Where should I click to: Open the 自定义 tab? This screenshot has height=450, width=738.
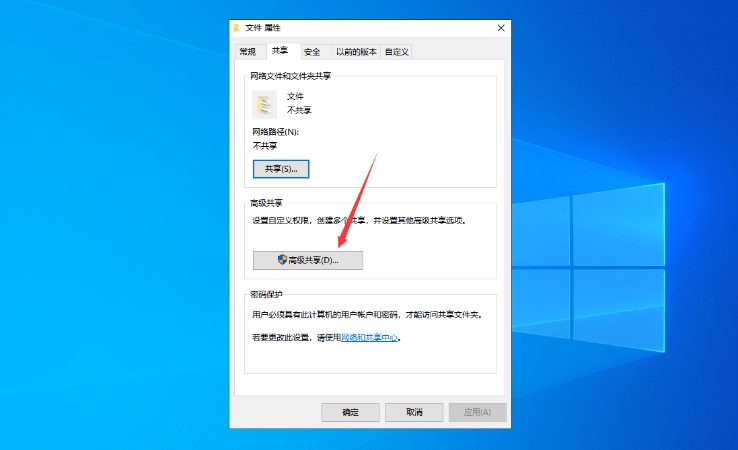(399, 51)
